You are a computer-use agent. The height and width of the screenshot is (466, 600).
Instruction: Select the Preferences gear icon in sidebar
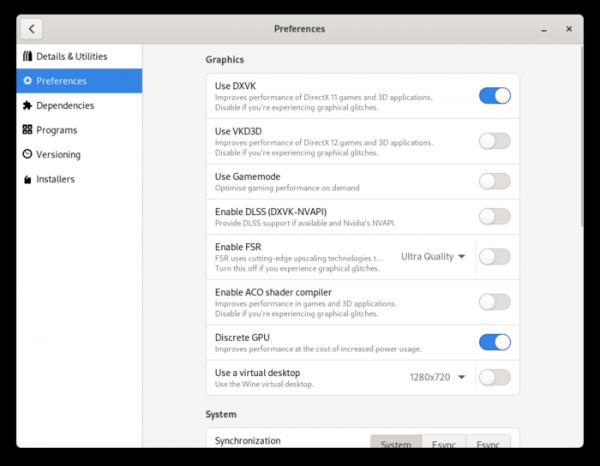point(27,81)
